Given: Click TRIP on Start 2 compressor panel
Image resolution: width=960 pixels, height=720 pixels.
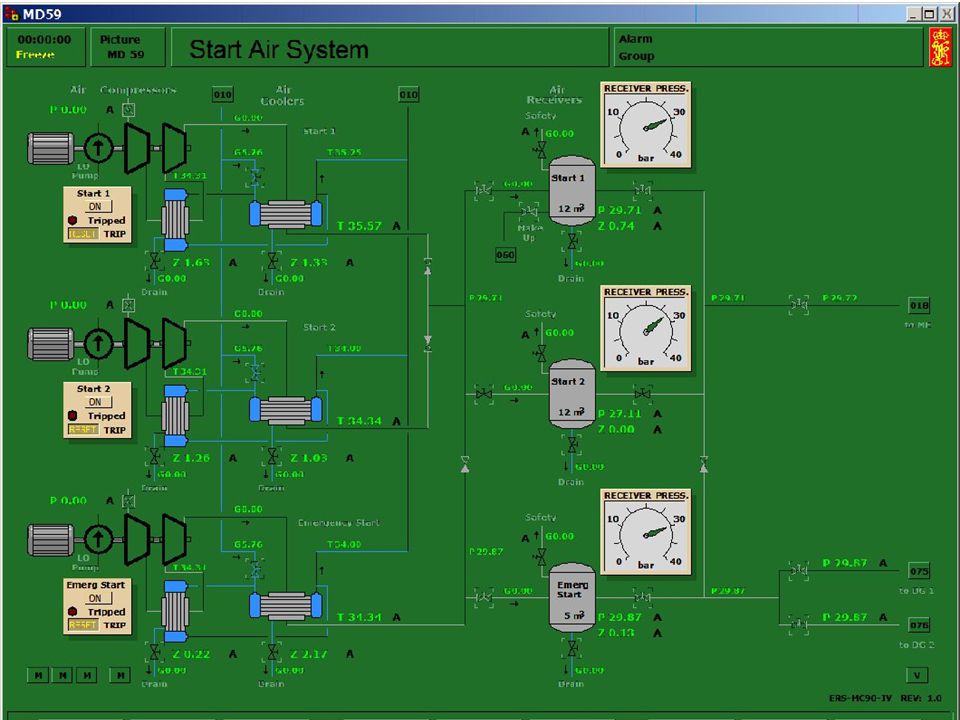Looking at the screenshot, I should [114, 430].
